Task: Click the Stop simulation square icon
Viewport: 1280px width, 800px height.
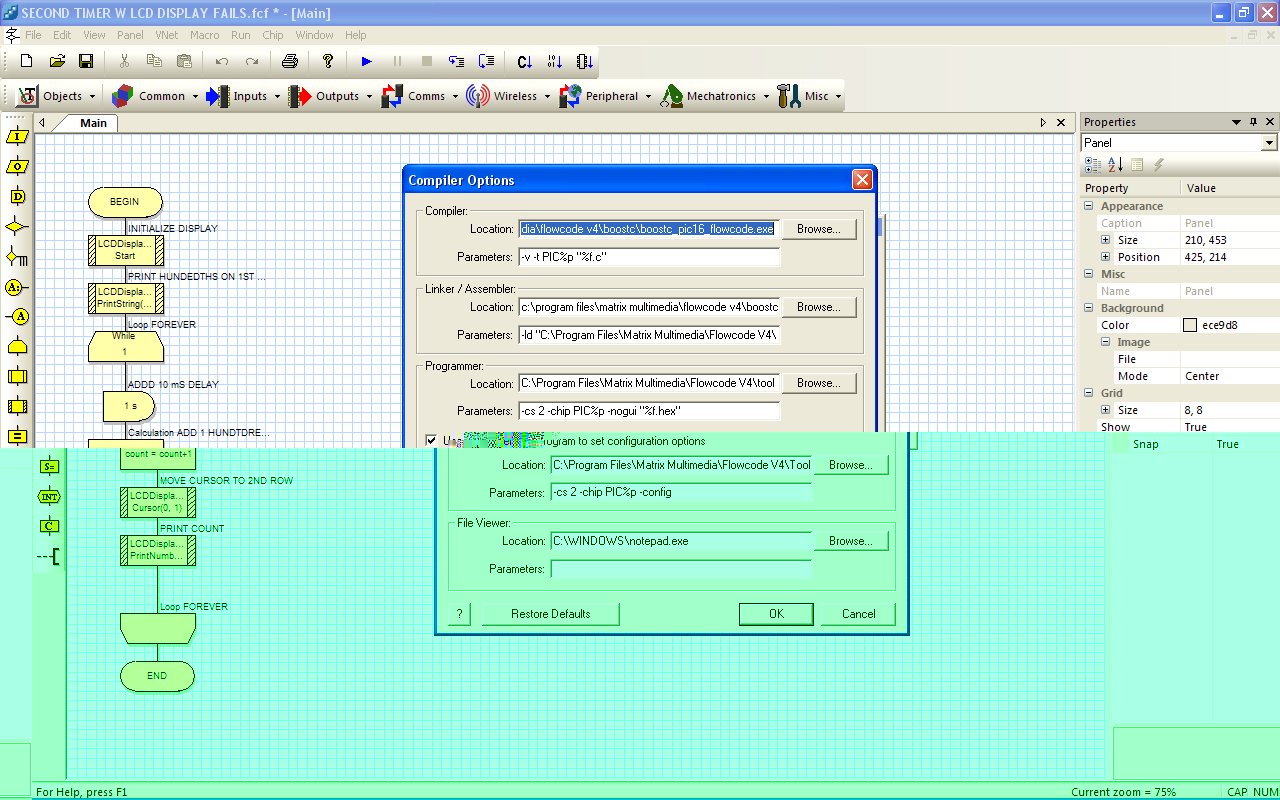Action: pyautogui.click(x=427, y=61)
